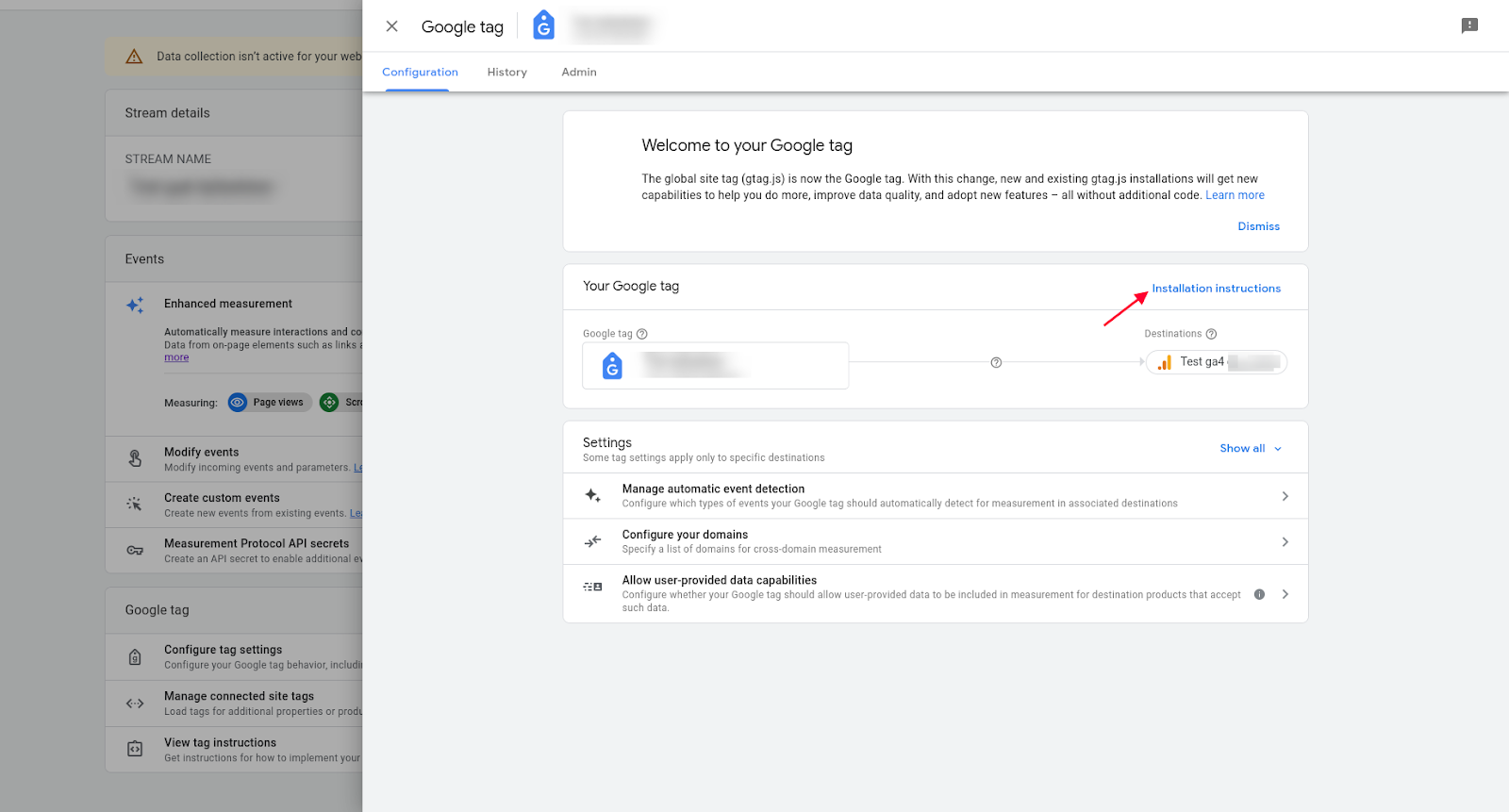Expand the Configure your domains chevron
Screen dimensions: 1509x812
[x=1285, y=541]
